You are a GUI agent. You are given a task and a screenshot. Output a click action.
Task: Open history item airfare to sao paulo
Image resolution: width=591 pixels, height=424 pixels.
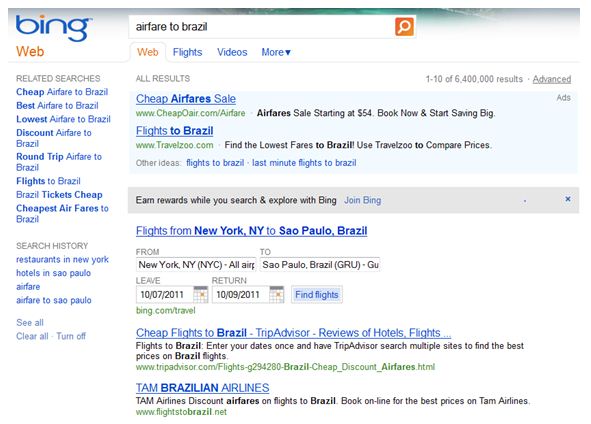pyautogui.click(x=54, y=300)
